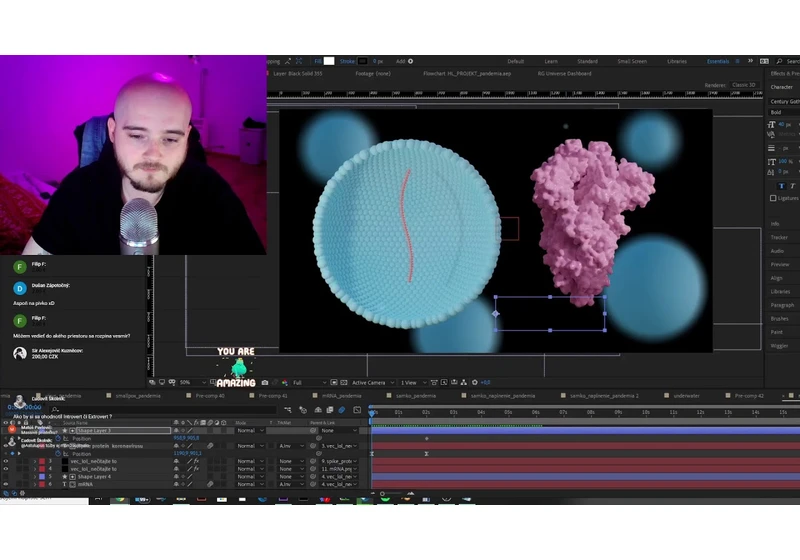Toggle the Transparency Grid icon
The image size is (800, 560).
(x=343, y=382)
